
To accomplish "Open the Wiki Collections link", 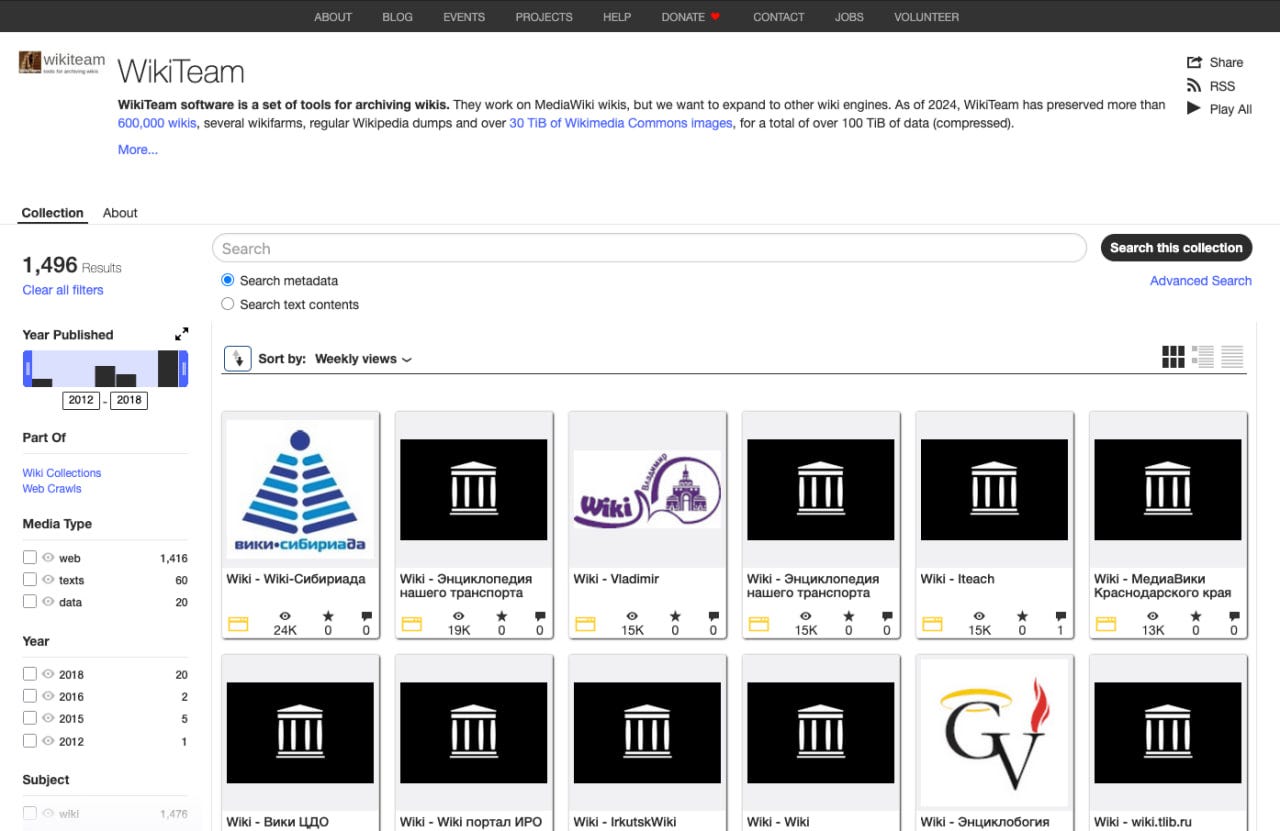I will 62,473.
